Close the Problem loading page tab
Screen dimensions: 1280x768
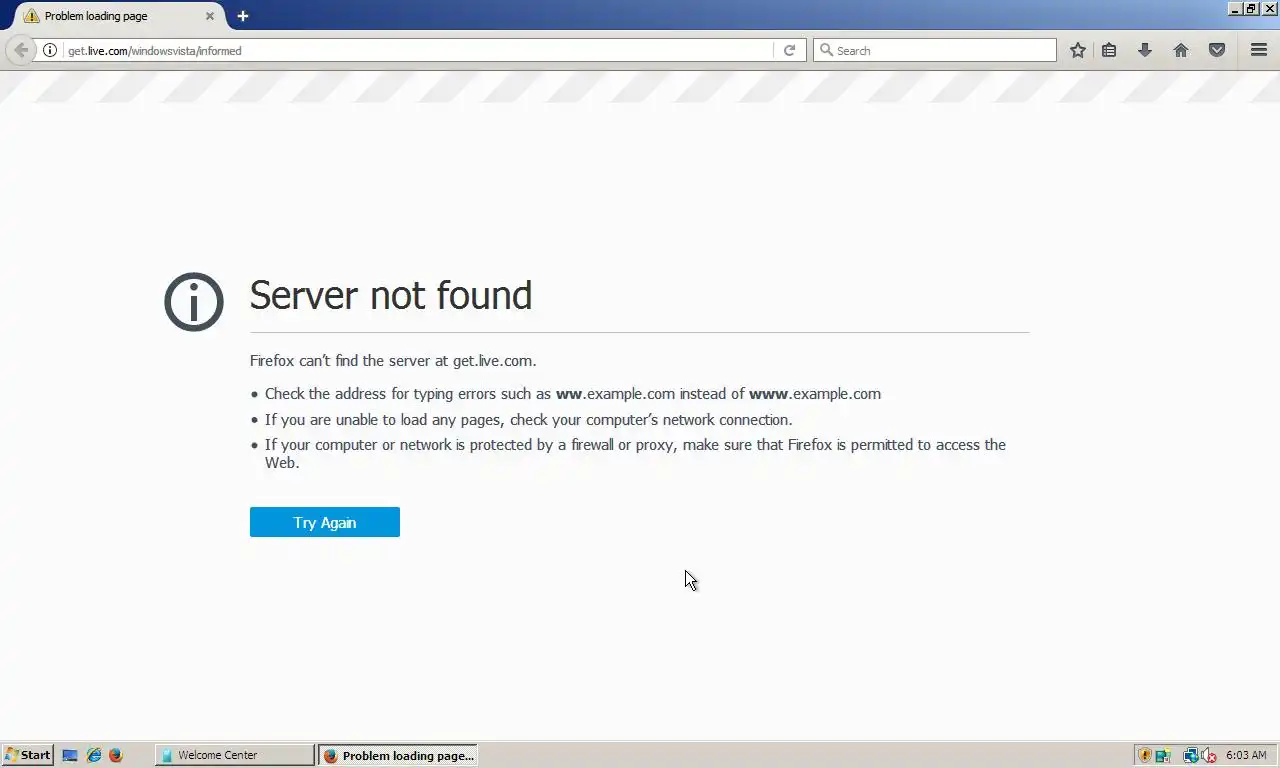(x=210, y=16)
